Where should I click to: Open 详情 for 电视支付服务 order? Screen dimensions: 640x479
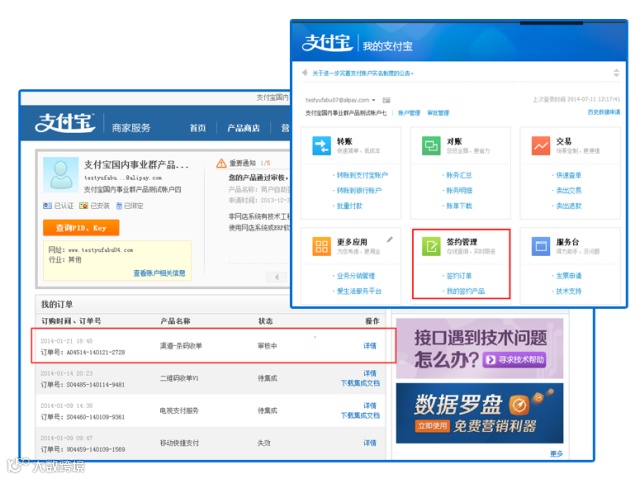click(370, 406)
